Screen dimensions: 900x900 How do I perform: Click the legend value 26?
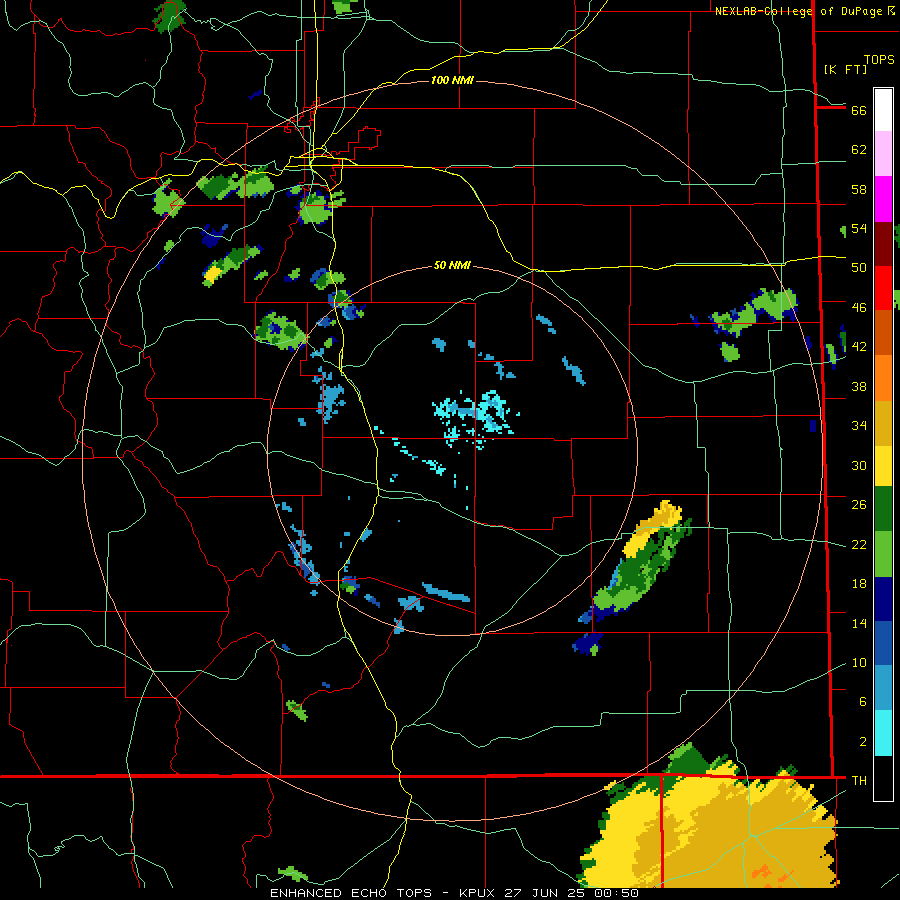click(x=859, y=505)
